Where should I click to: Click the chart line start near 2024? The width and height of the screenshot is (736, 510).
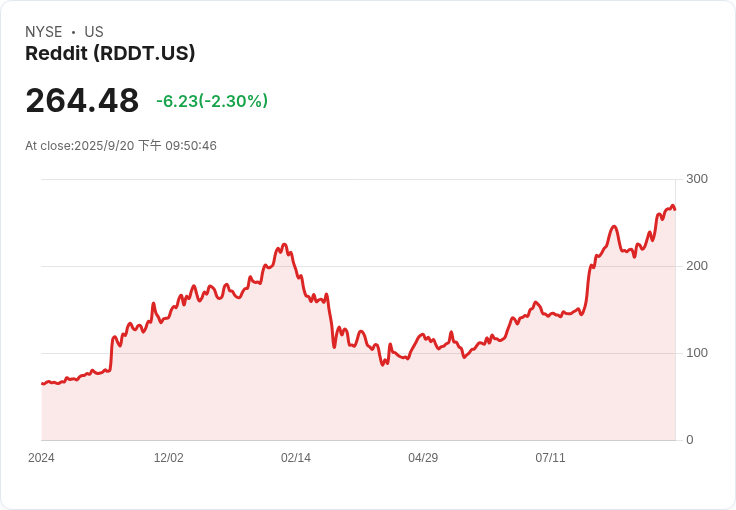[42, 383]
